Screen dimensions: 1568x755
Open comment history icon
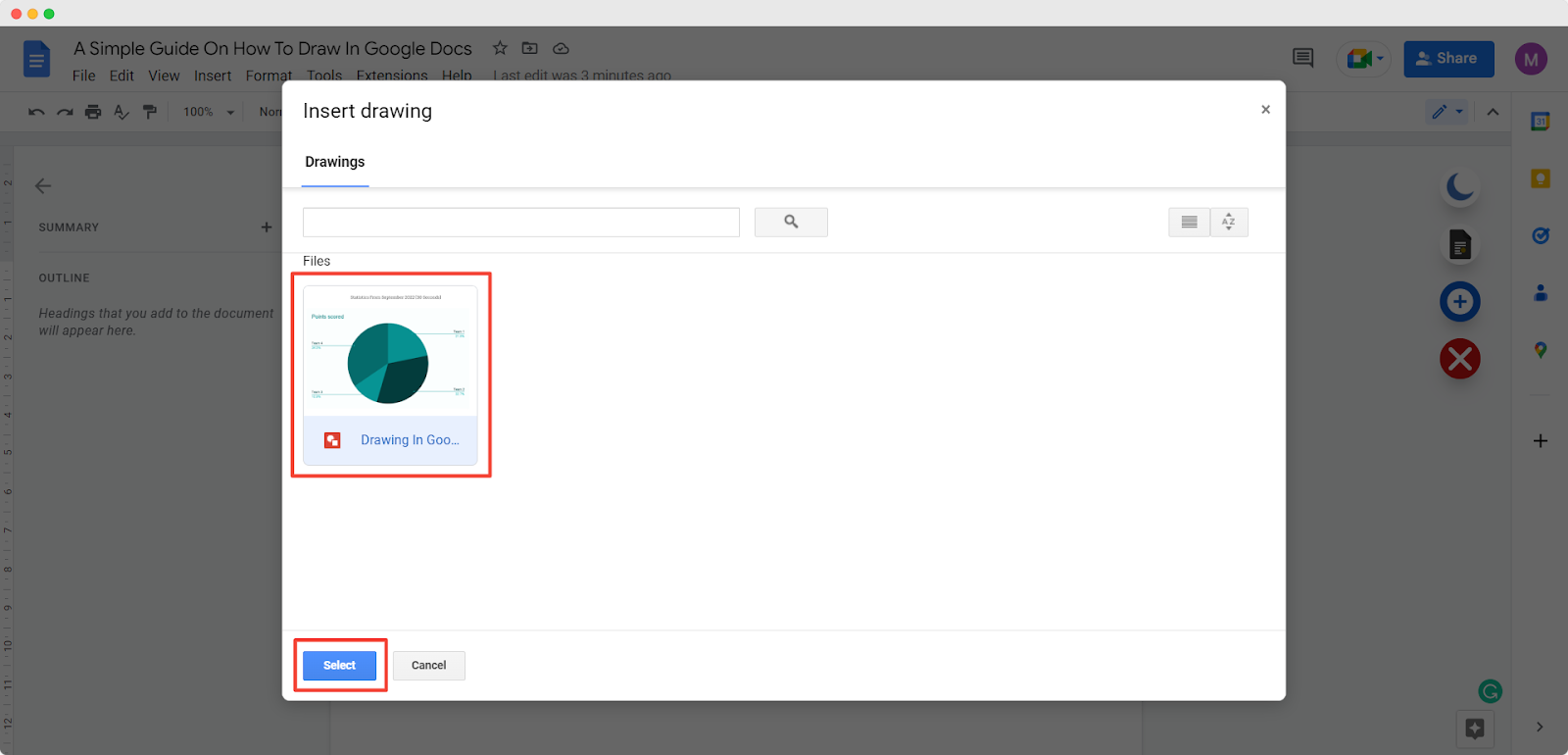click(x=1302, y=58)
